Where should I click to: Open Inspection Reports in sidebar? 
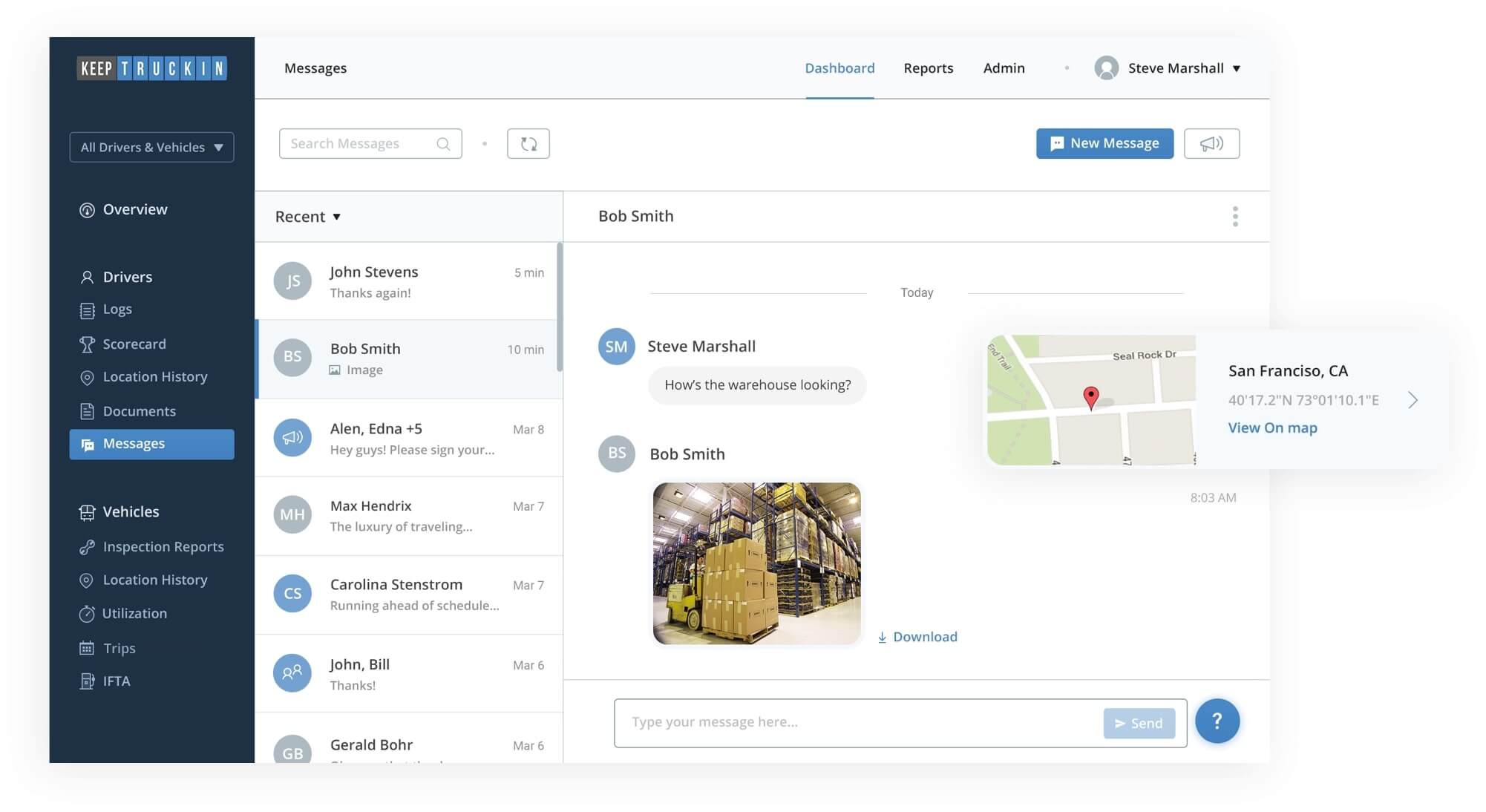click(x=163, y=546)
